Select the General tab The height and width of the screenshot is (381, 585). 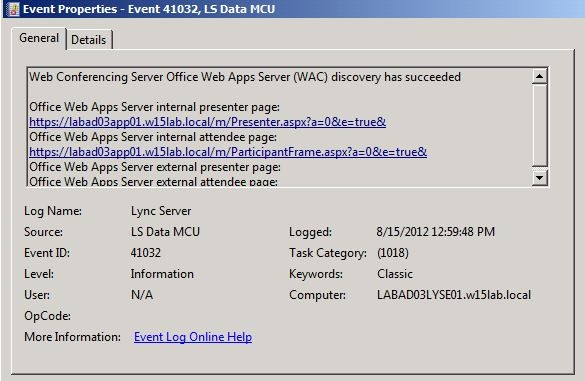39,38
